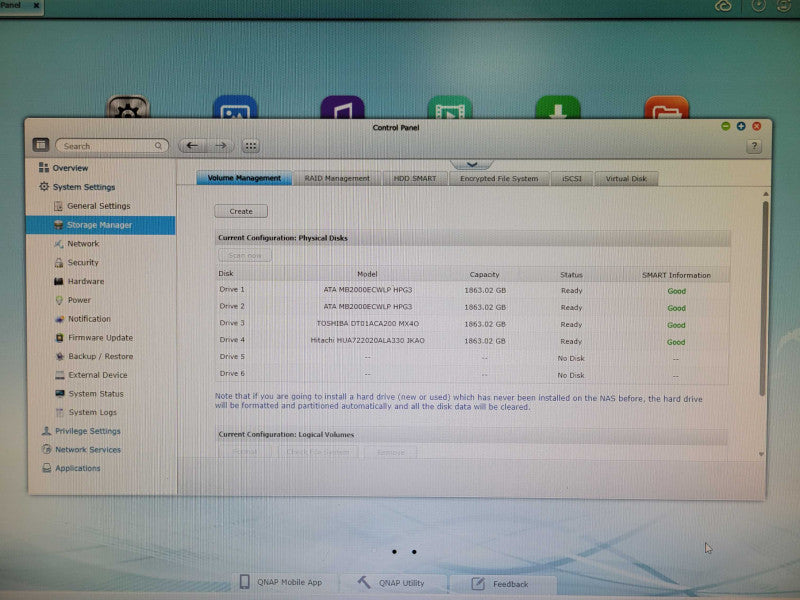
Task: Click the System Status monitor icon
Action: point(60,393)
